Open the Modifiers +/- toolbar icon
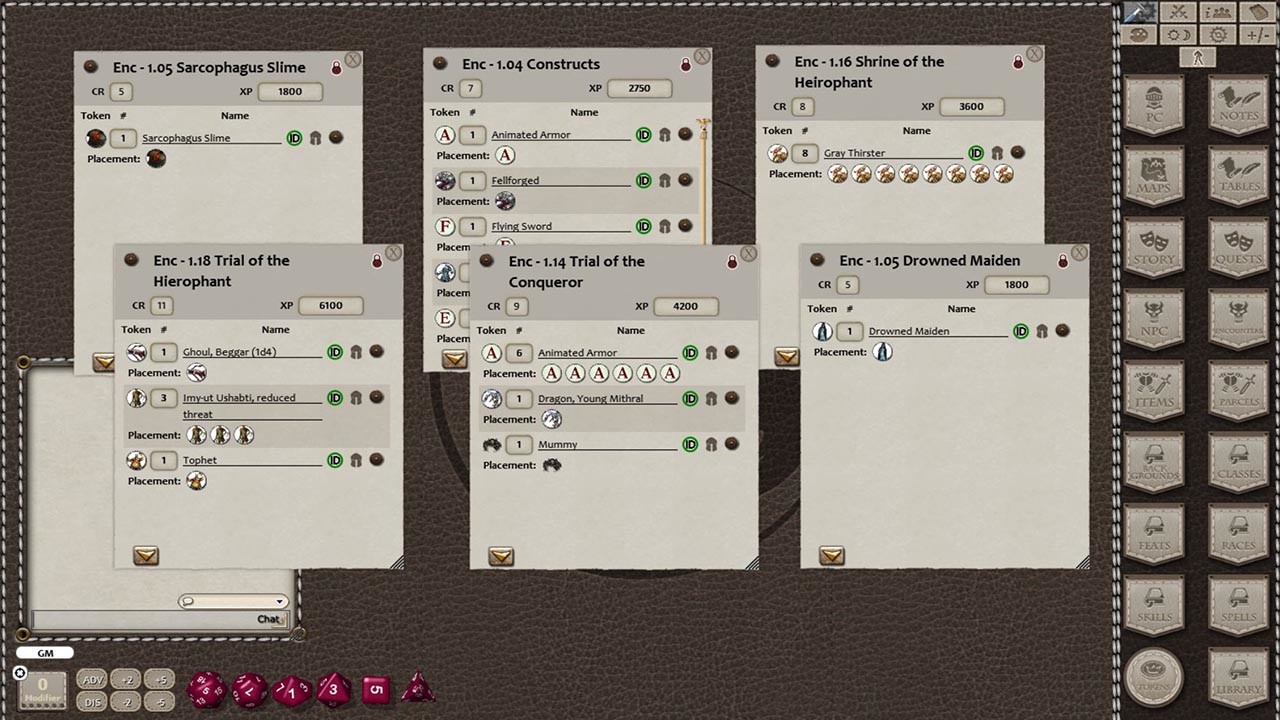This screenshot has height=720, width=1280. [1257, 34]
